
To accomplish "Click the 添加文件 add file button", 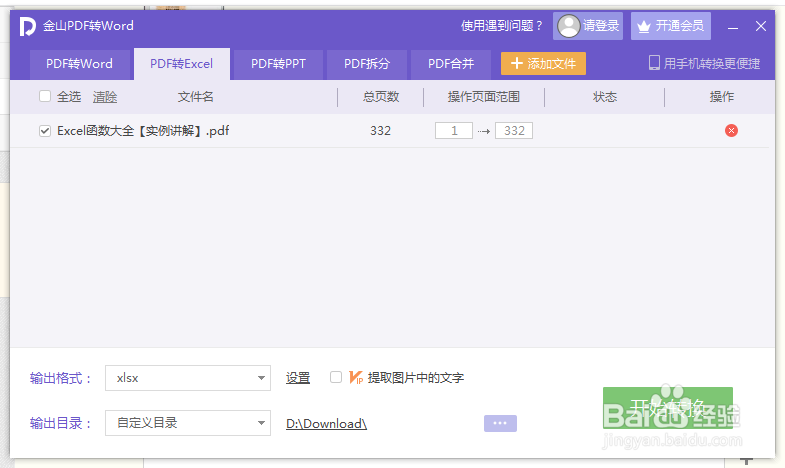I will [x=543, y=64].
